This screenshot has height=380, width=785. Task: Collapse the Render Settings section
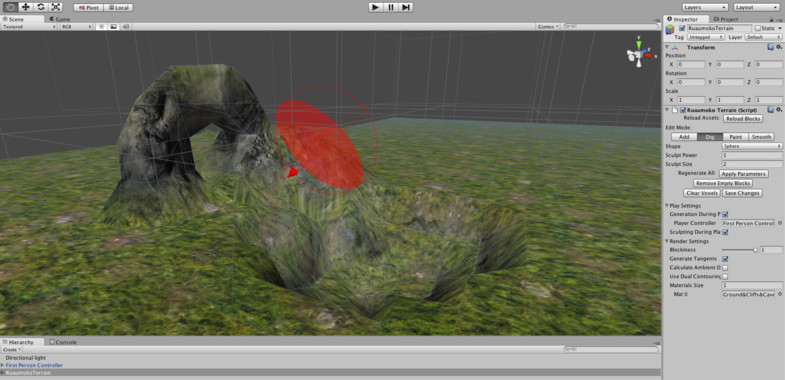coord(667,241)
